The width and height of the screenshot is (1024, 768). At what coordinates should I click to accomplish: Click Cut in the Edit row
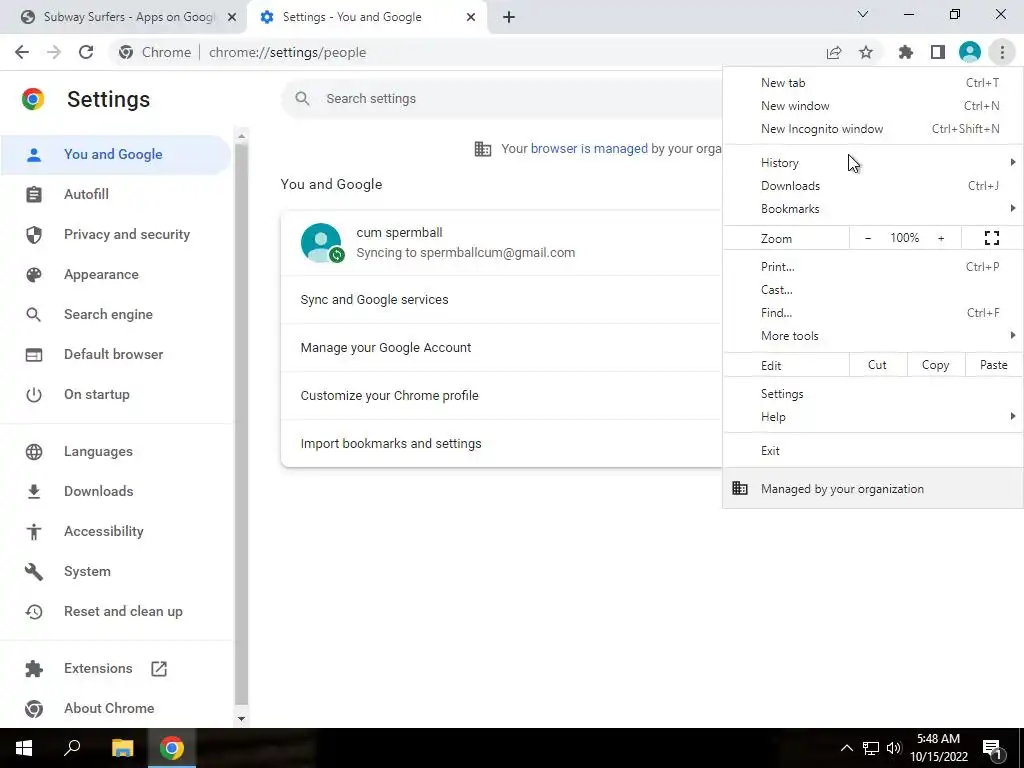click(877, 365)
